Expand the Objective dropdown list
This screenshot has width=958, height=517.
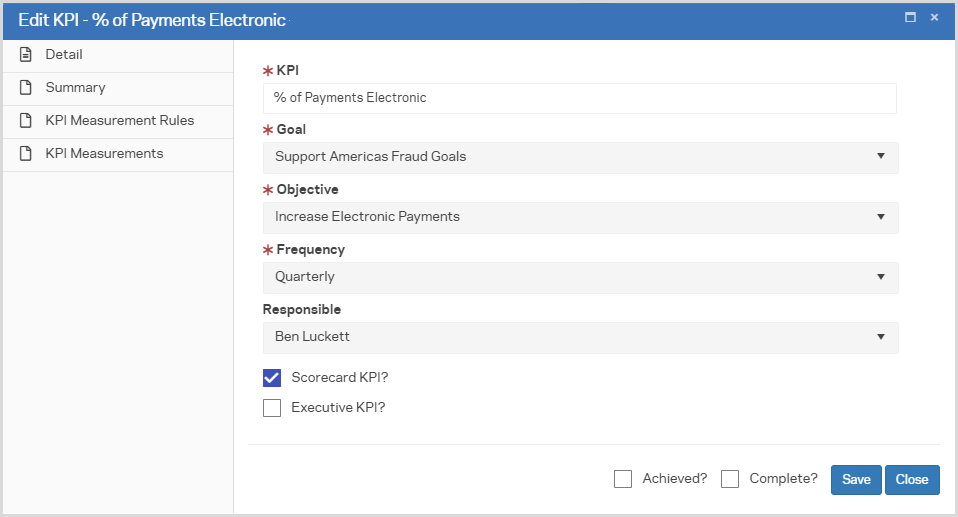click(x=580, y=217)
